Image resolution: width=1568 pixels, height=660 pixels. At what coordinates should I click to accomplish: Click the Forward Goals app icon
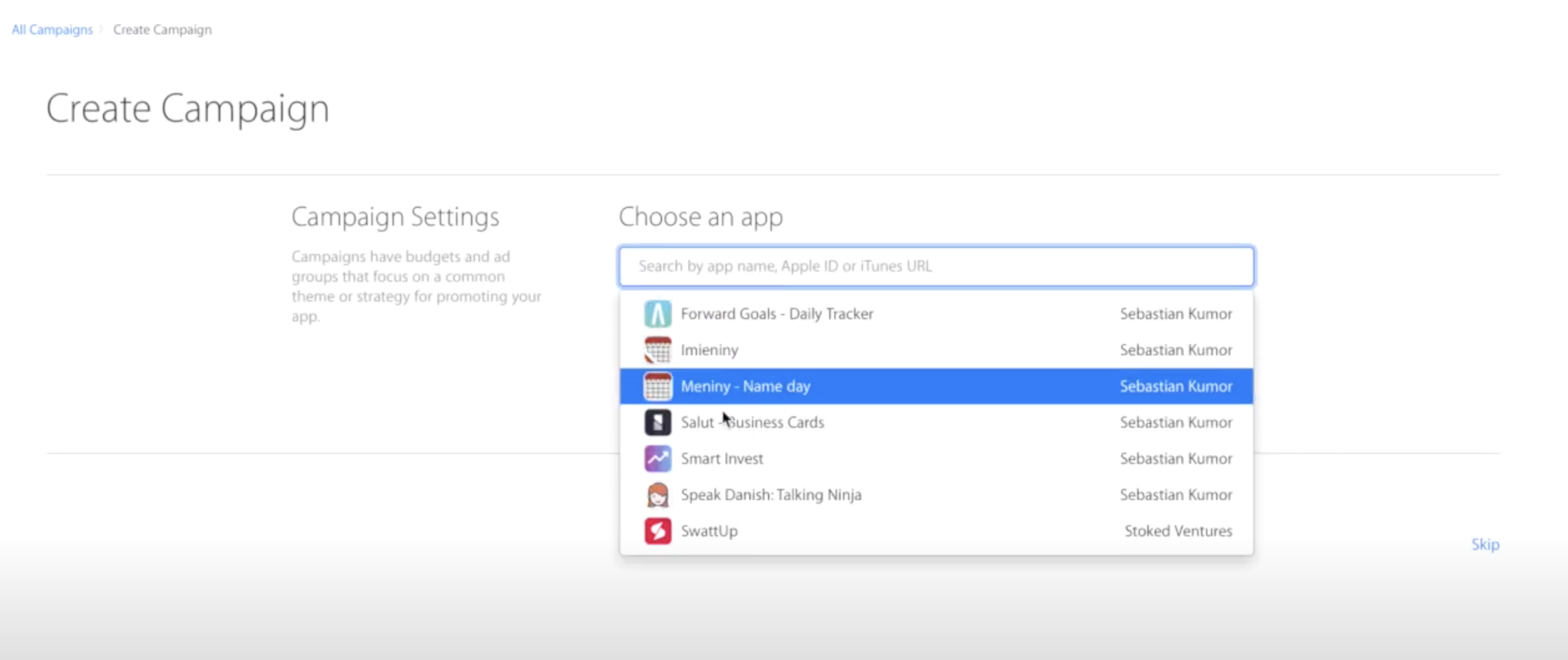coord(657,313)
